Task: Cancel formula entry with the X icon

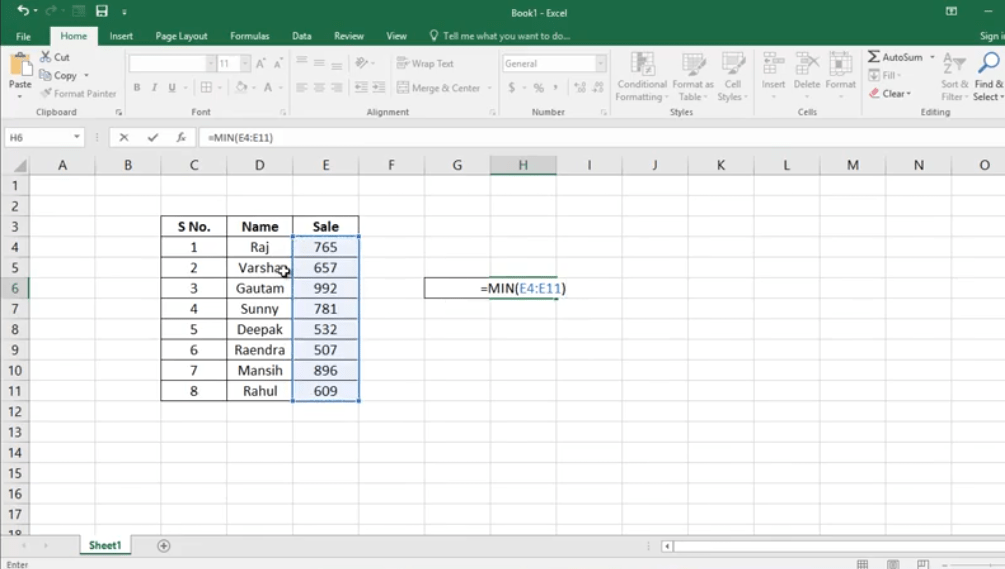Action: pyautogui.click(x=124, y=137)
